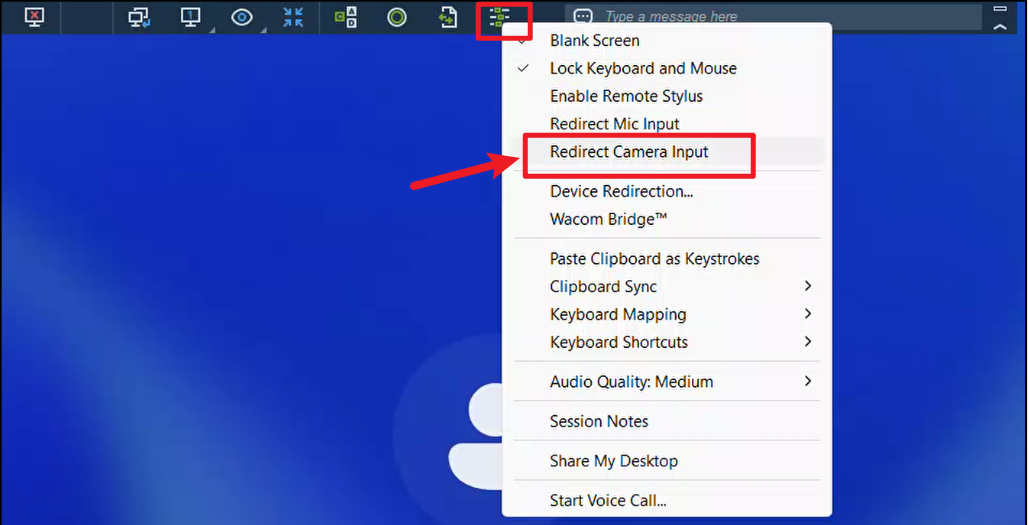
Task: Click the session recording circle icon
Action: pyautogui.click(x=397, y=17)
